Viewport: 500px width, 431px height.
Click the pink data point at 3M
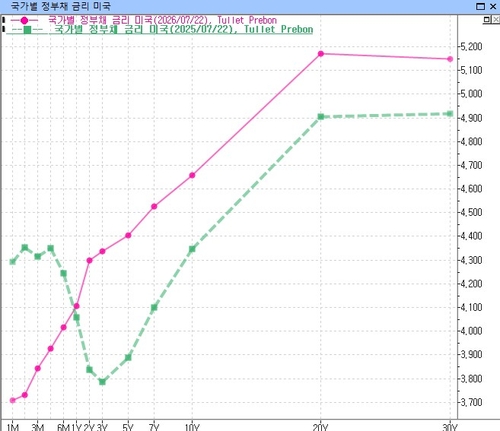tap(38, 368)
